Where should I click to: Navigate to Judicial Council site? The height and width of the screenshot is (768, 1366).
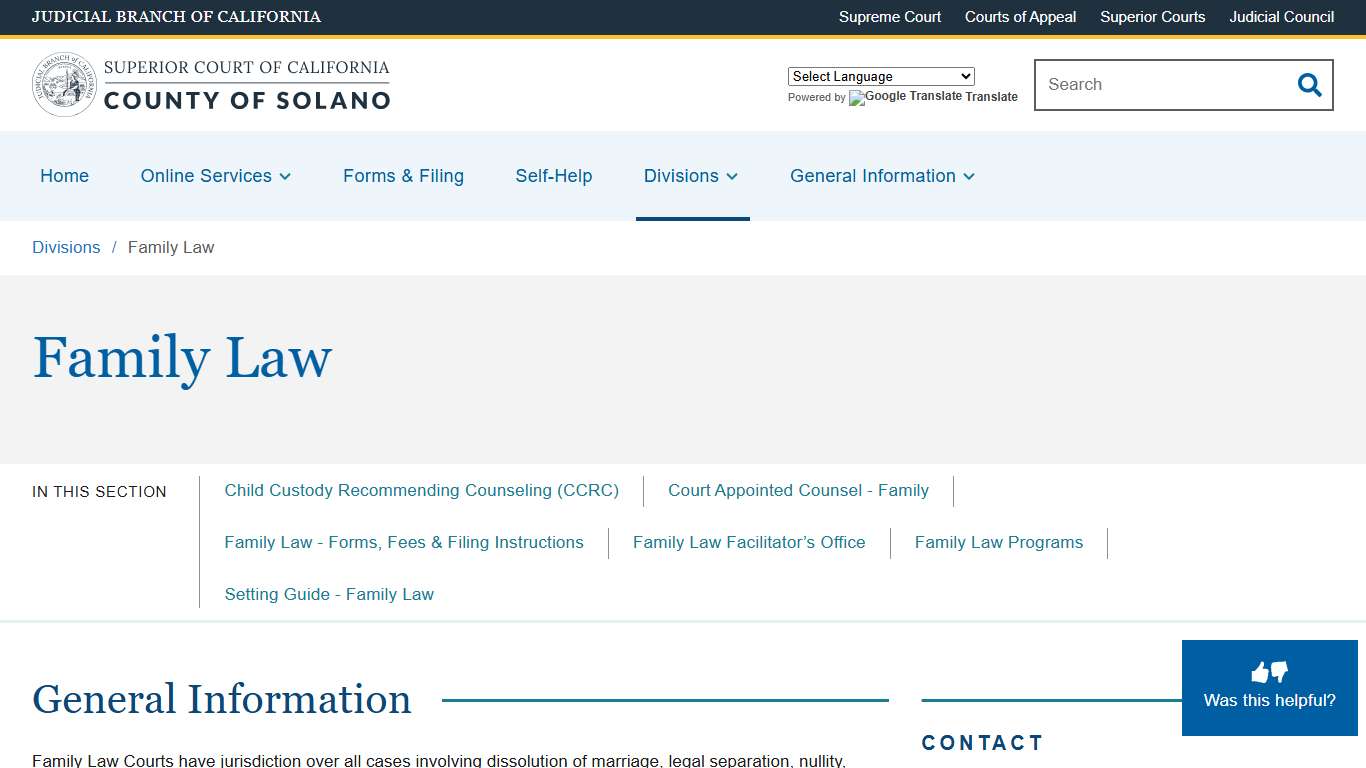[1281, 17]
